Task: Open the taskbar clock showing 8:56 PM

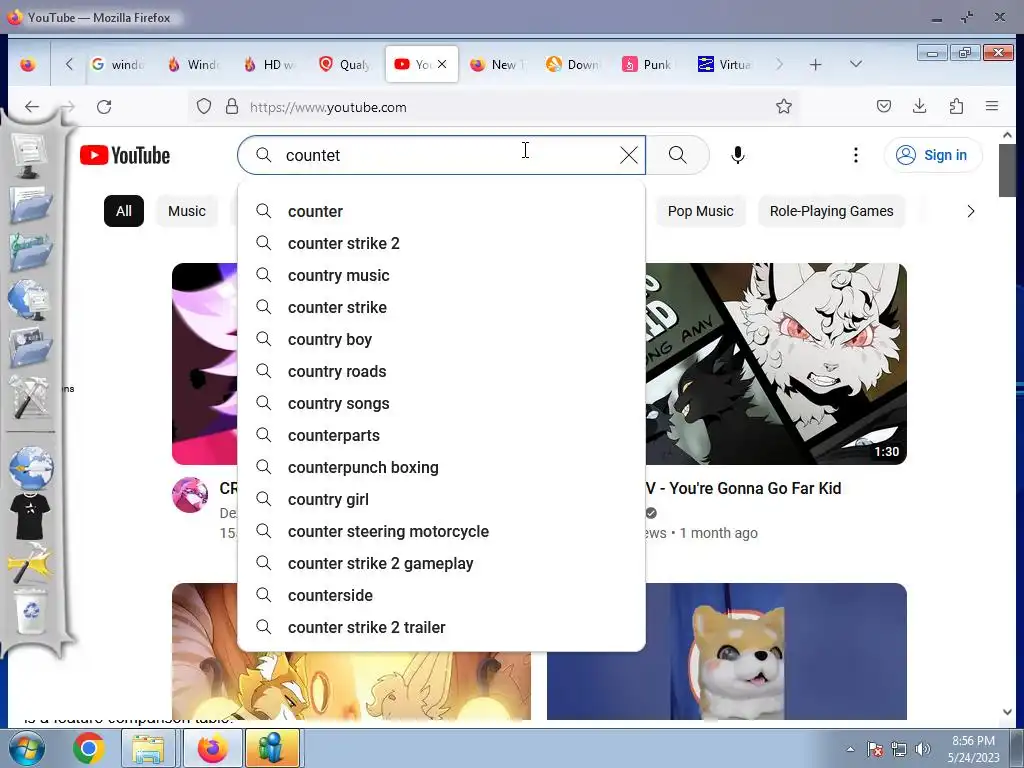Action: point(973,749)
